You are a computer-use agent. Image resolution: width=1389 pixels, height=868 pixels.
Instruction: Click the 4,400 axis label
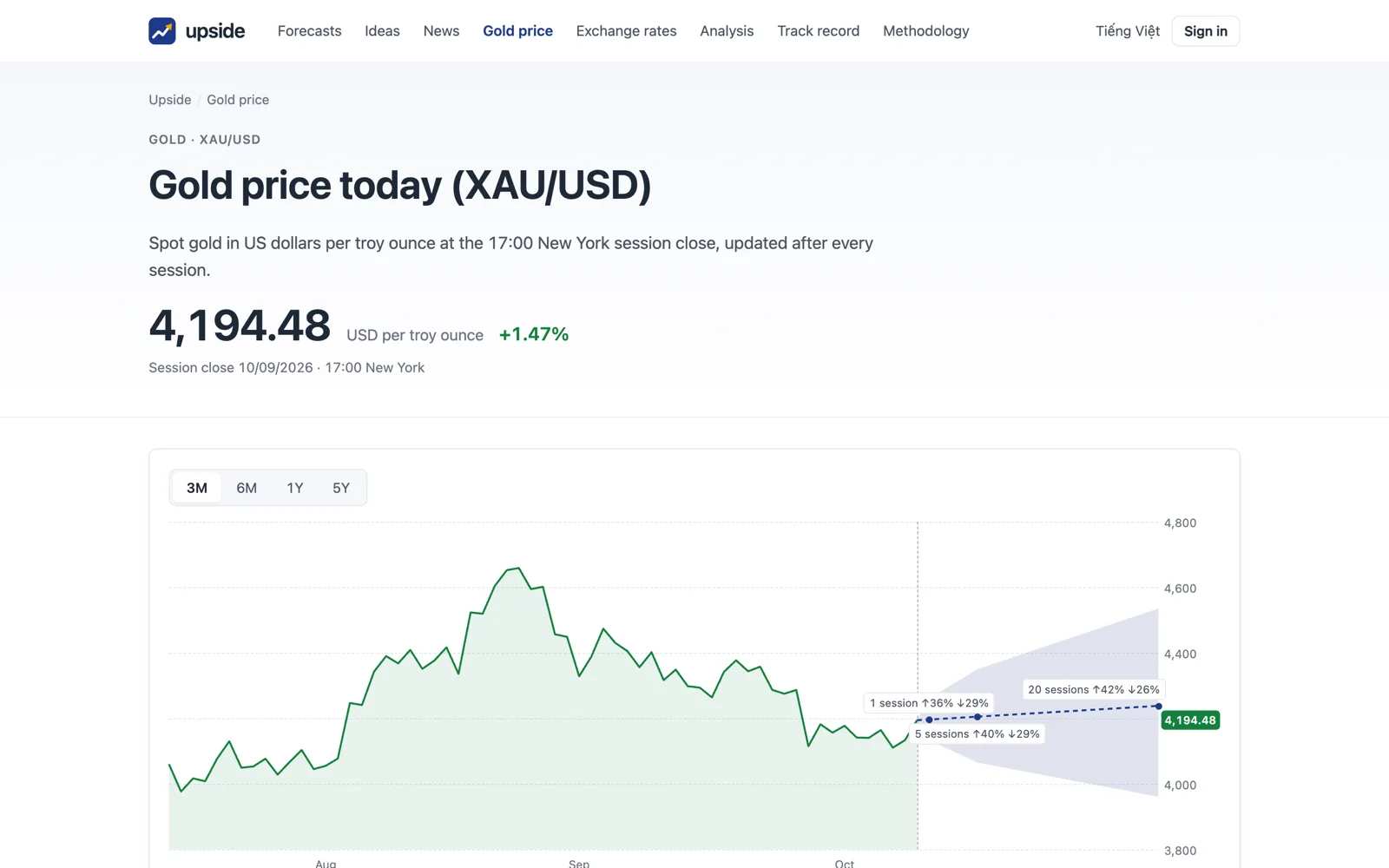click(1180, 654)
